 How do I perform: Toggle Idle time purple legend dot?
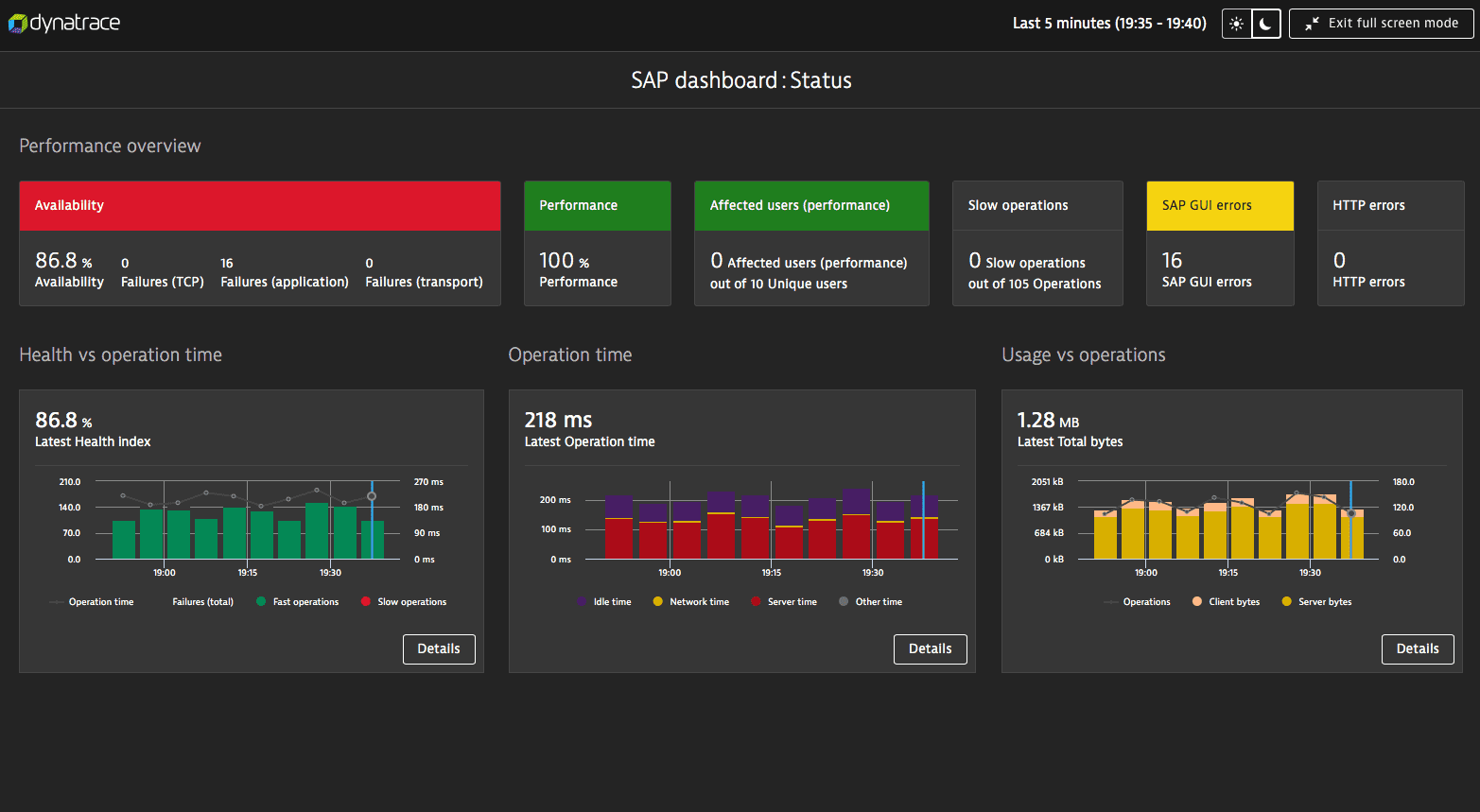pyautogui.click(x=582, y=601)
